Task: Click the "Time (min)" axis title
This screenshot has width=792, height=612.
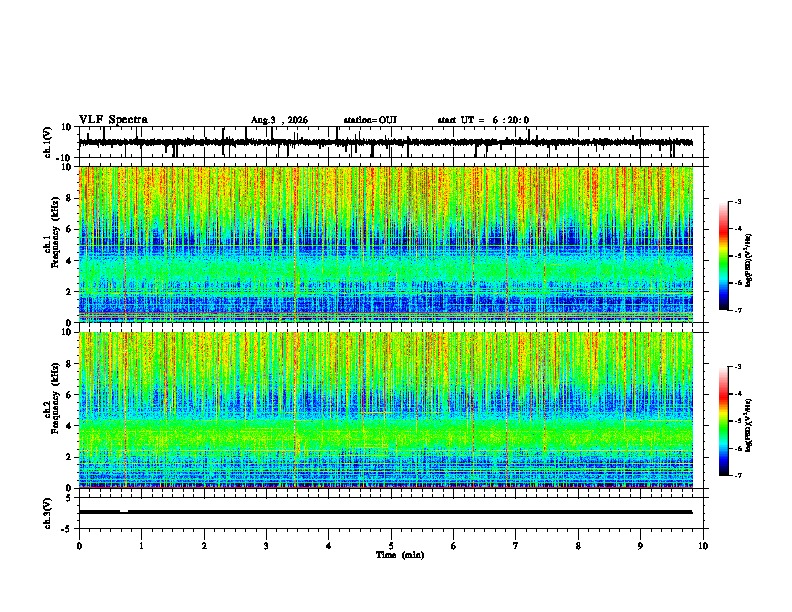Action: (400, 555)
